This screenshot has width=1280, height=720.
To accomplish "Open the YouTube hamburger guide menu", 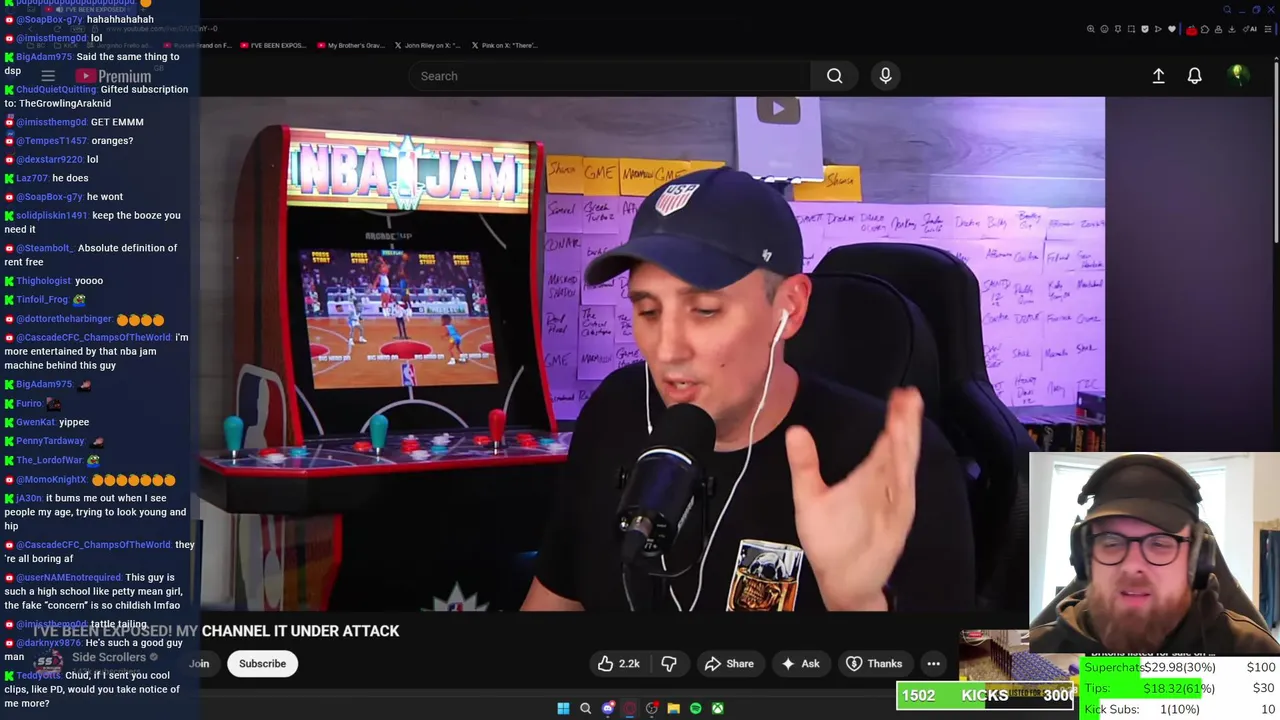I will click(x=47, y=76).
